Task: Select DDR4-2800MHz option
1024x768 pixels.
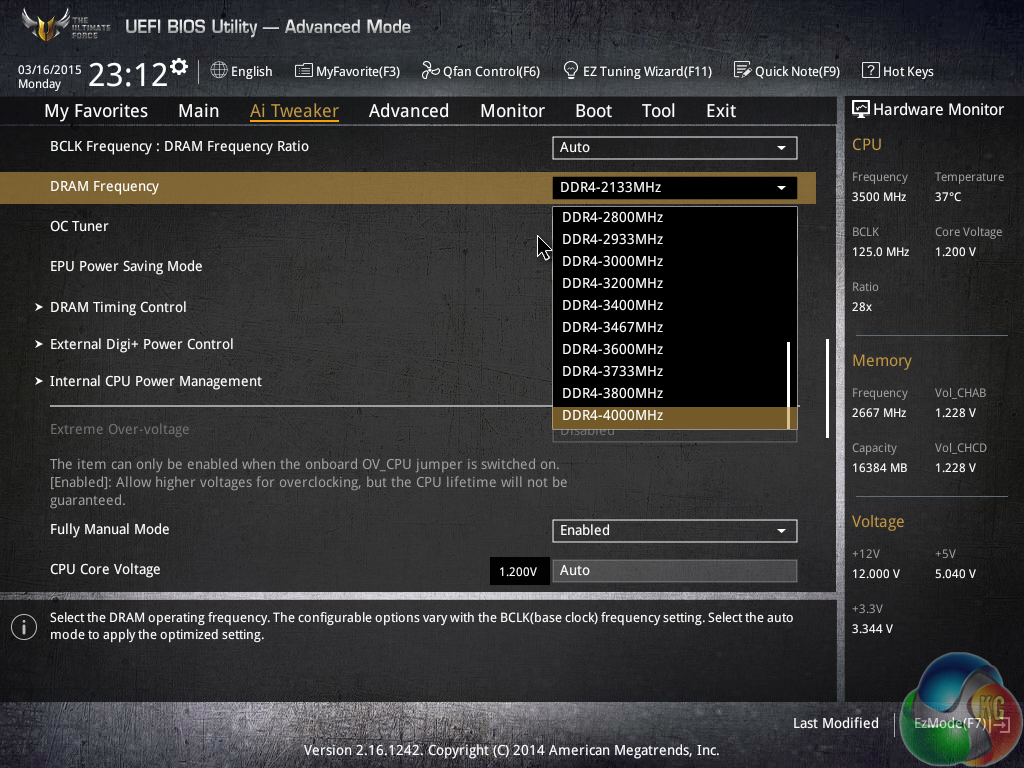Action: pos(675,217)
